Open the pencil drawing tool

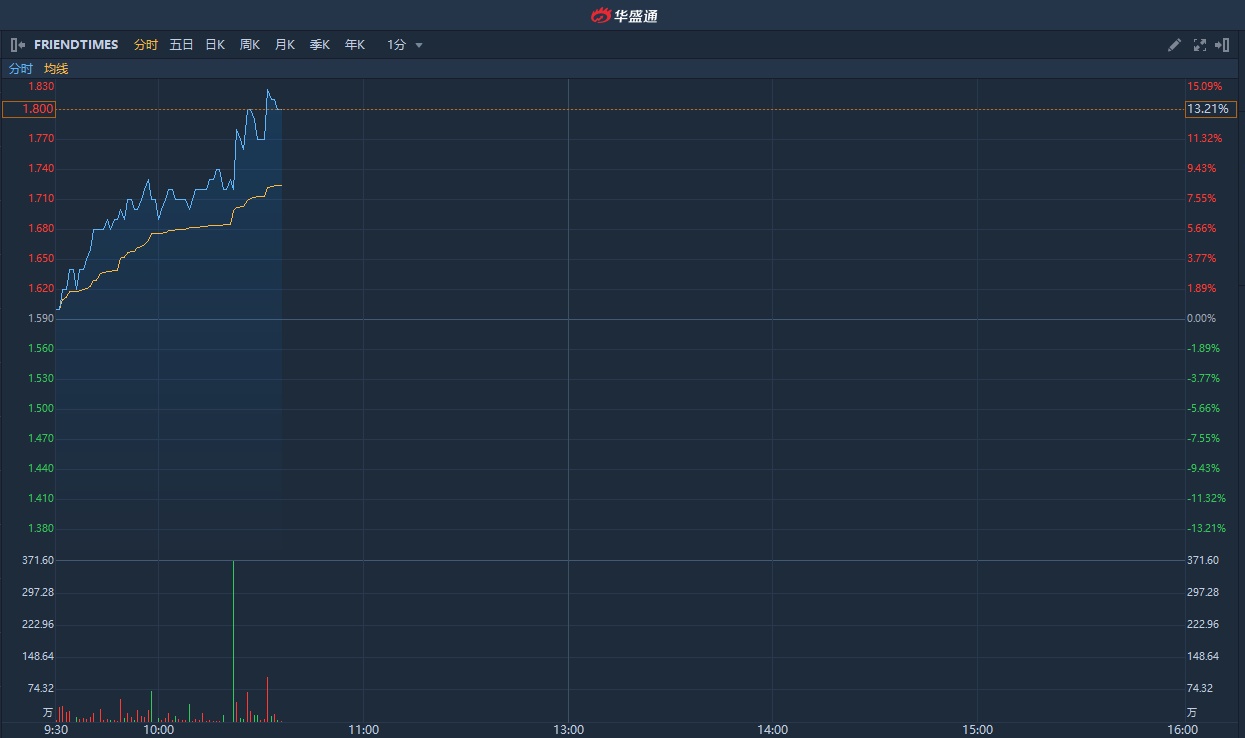(1175, 45)
